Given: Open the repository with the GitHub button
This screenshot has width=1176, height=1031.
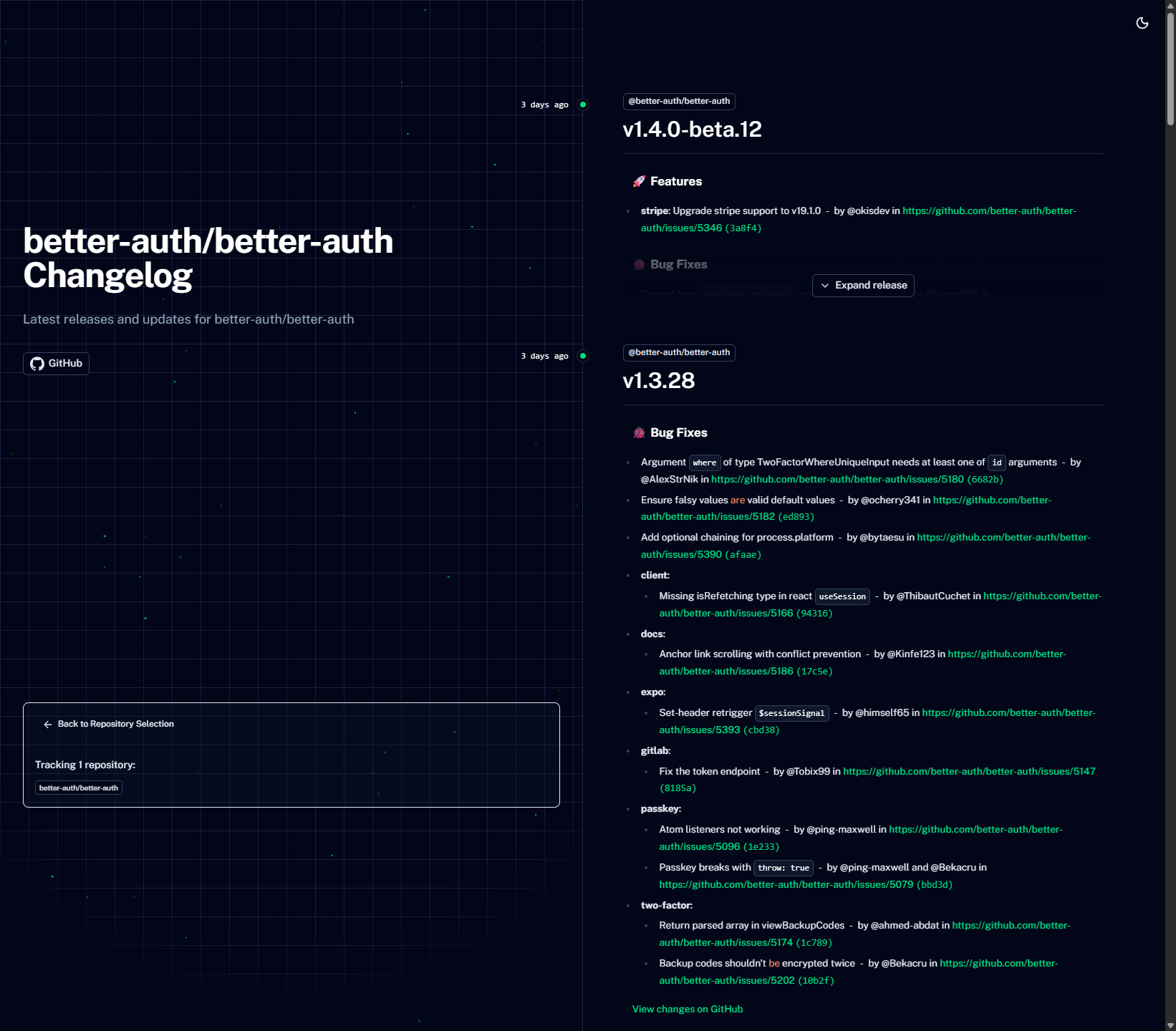Looking at the screenshot, I should [x=56, y=363].
